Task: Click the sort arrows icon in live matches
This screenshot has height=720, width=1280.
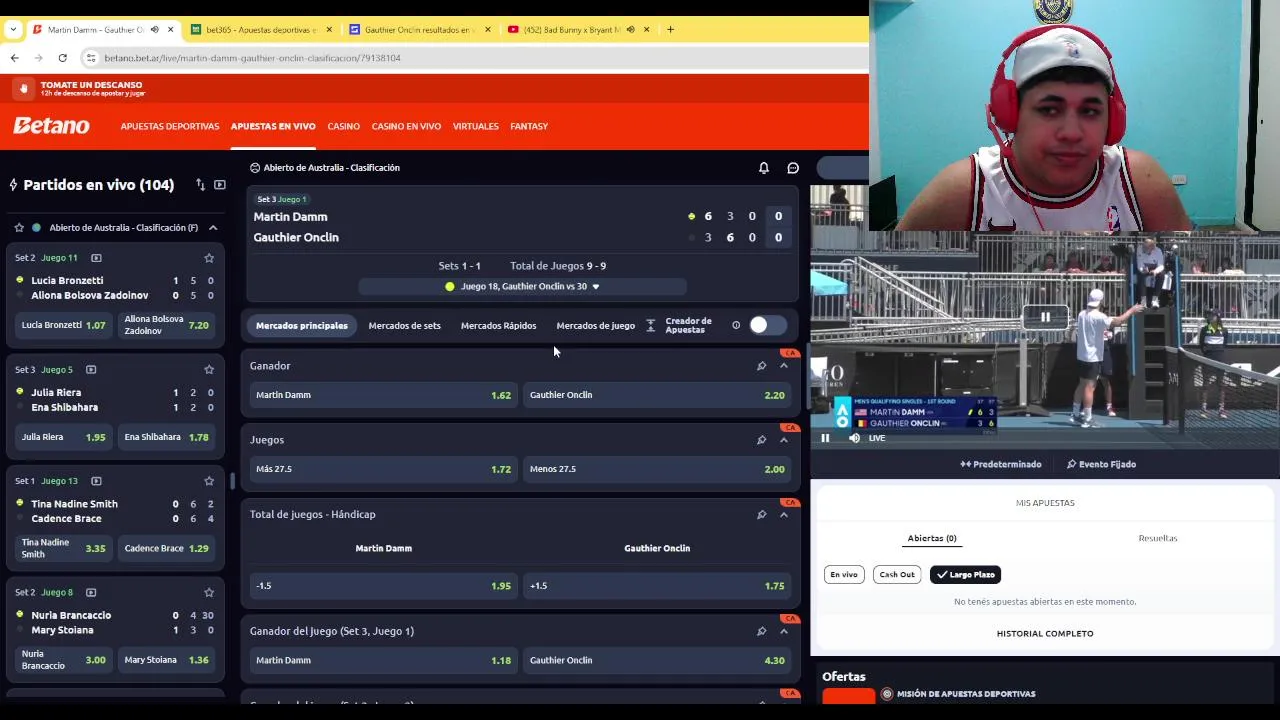Action: [x=200, y=185]
